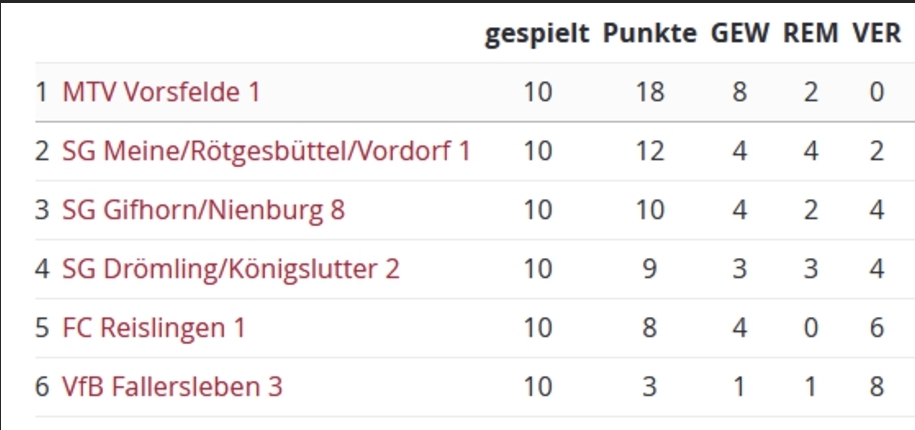Viewport: 915px width, 430px height.
Task: Click the gespielt column header
Action: point(537,34)
